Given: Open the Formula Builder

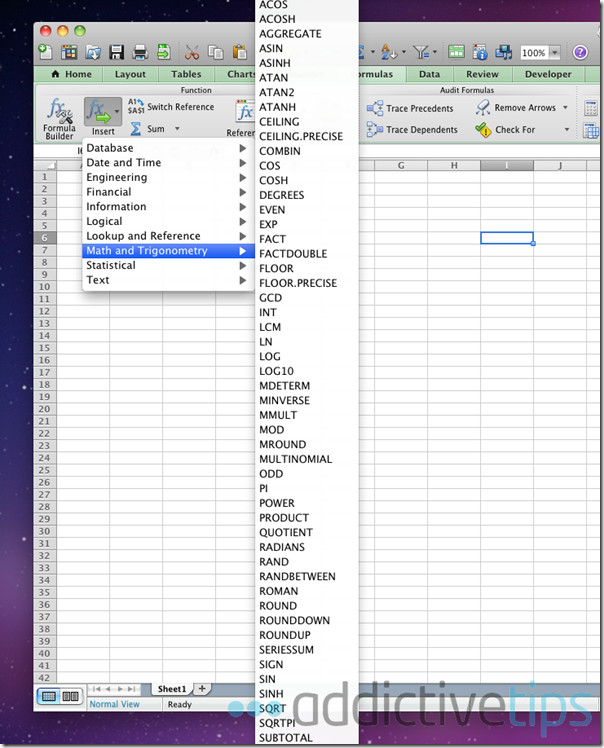Looking at the screenshot, I should [x=59, y=118].
